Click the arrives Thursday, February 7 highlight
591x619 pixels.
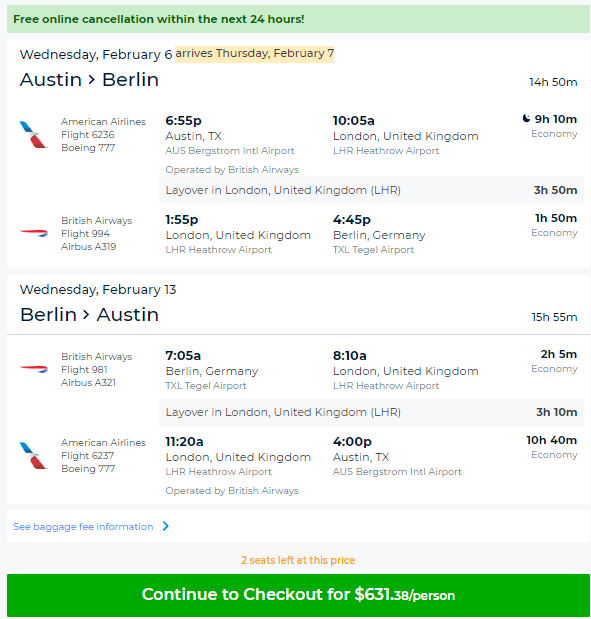pyautogui.click(x=255, y=54)
